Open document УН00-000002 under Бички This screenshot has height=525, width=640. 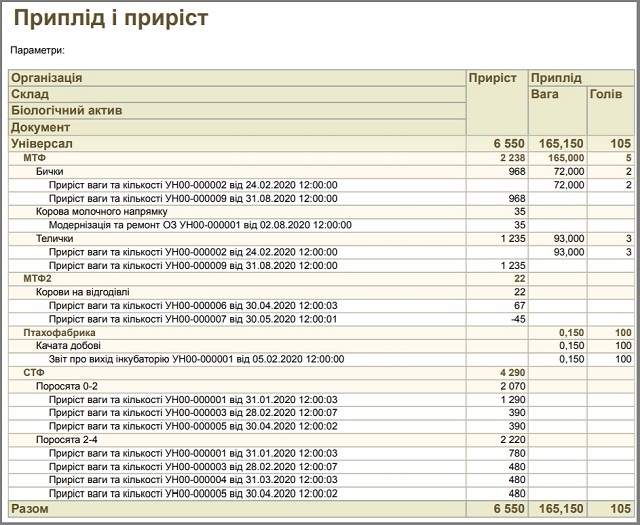[x=193, y=185]
